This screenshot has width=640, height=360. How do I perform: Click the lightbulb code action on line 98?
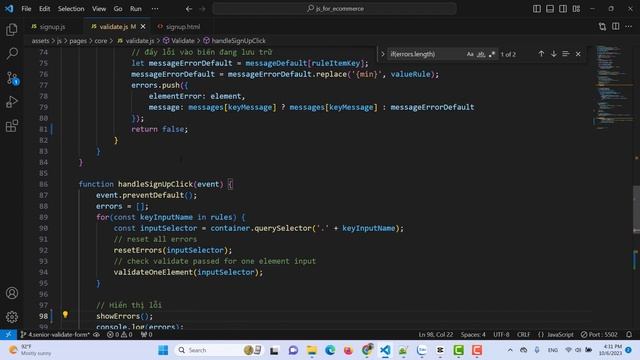(x=65, y=314)
